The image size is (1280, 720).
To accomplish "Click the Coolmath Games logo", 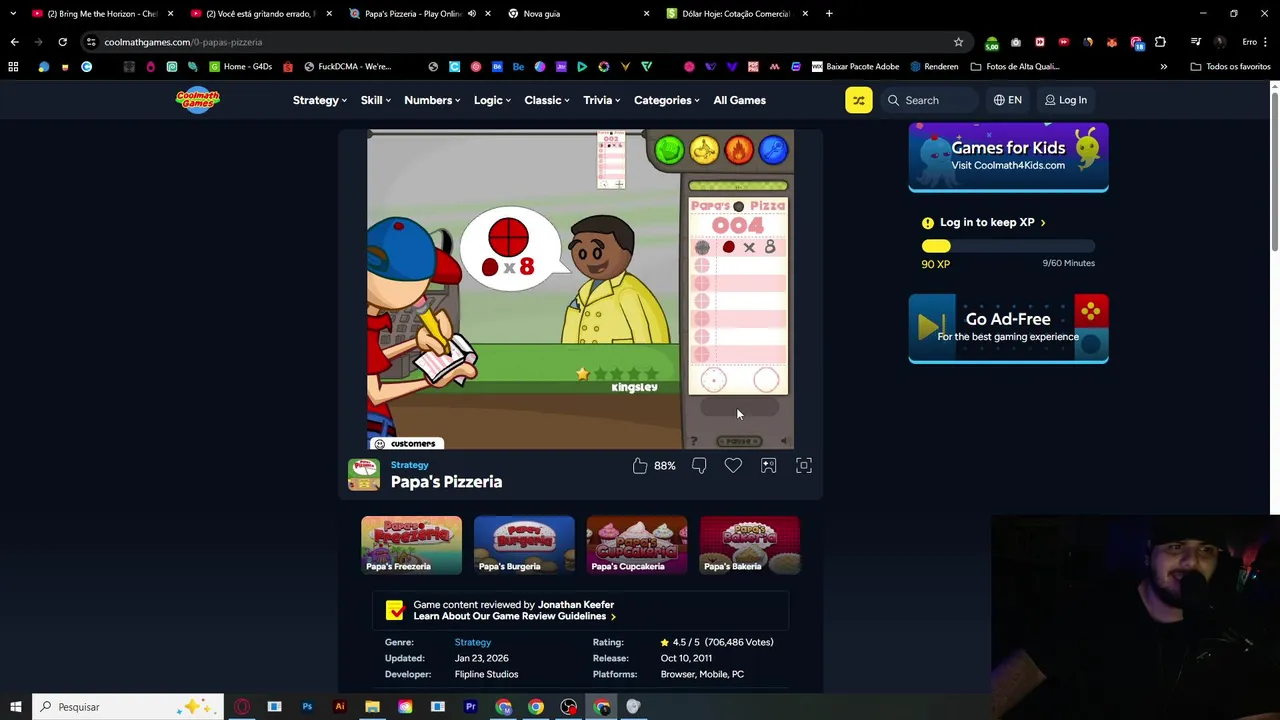I will [198, 100].
